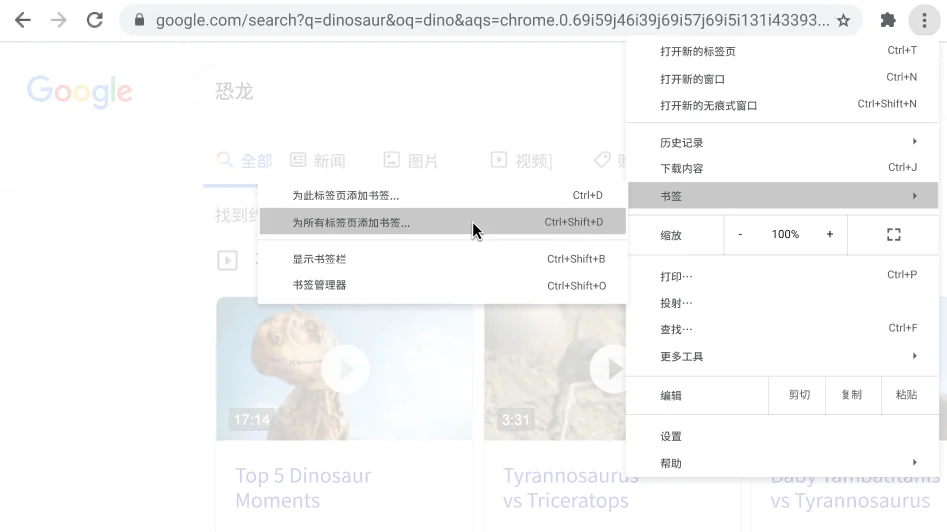The height and width of the screenshot is (532, 947).
Task: Decrease zoom with the minus button
Action: pyautogui.click(x=740, y=234)
